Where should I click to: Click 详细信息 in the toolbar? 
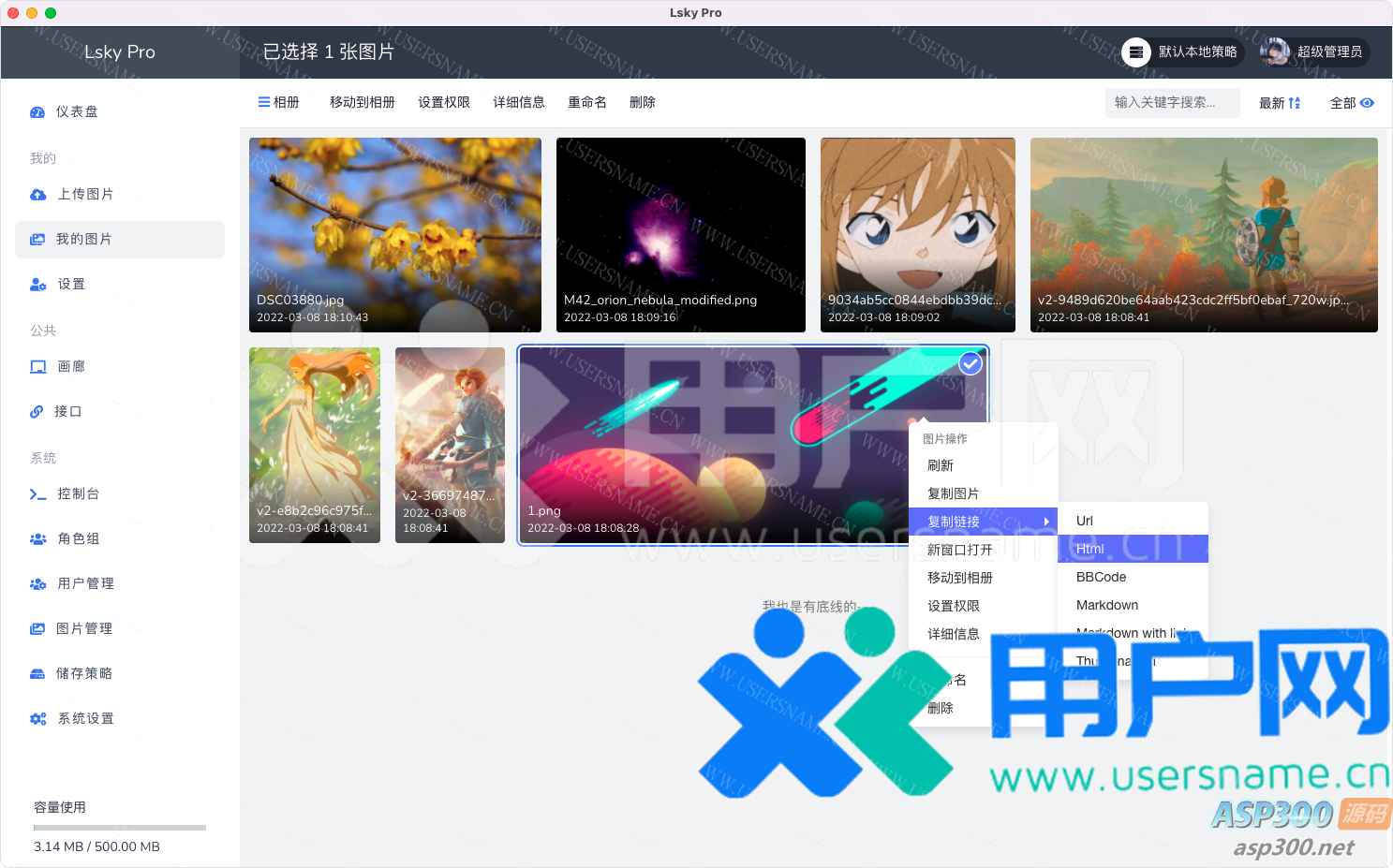(519, 102)
